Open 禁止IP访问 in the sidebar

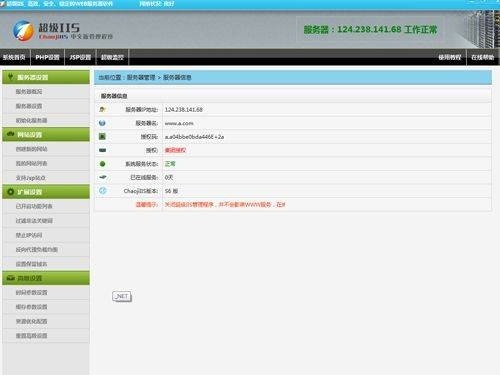point(46,235)
